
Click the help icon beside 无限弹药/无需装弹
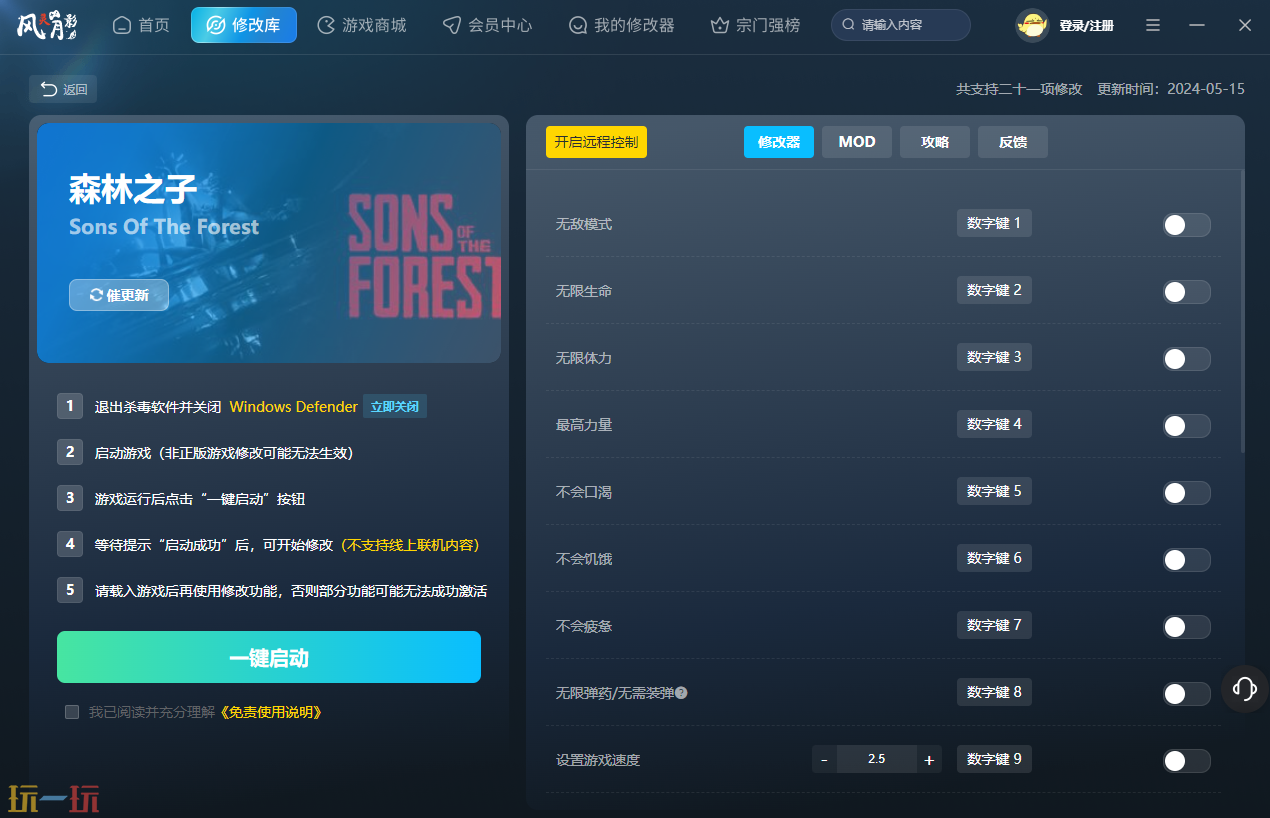click(x=681, y=692)
